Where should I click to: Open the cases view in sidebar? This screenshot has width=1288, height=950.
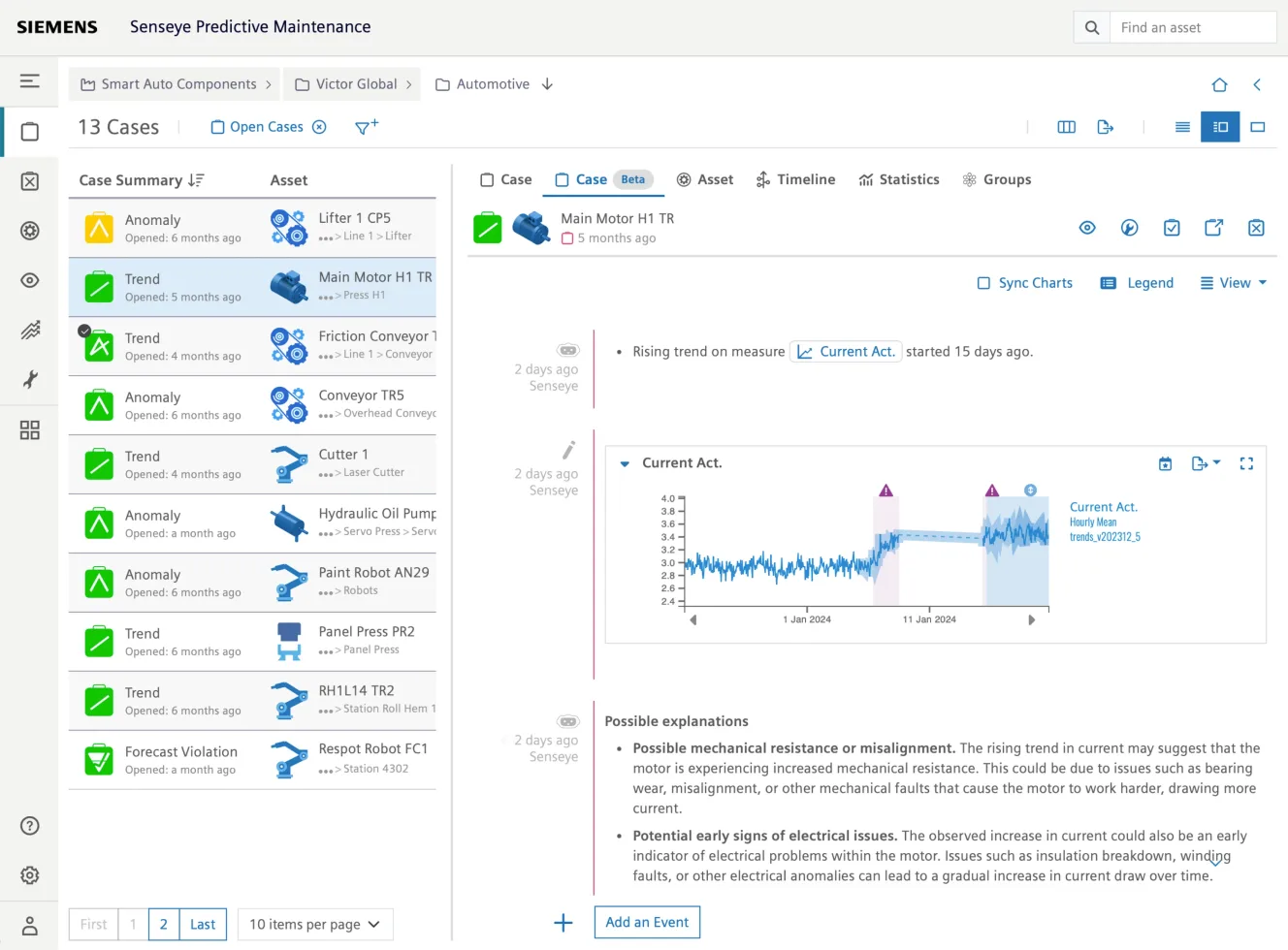coord(30,132)
